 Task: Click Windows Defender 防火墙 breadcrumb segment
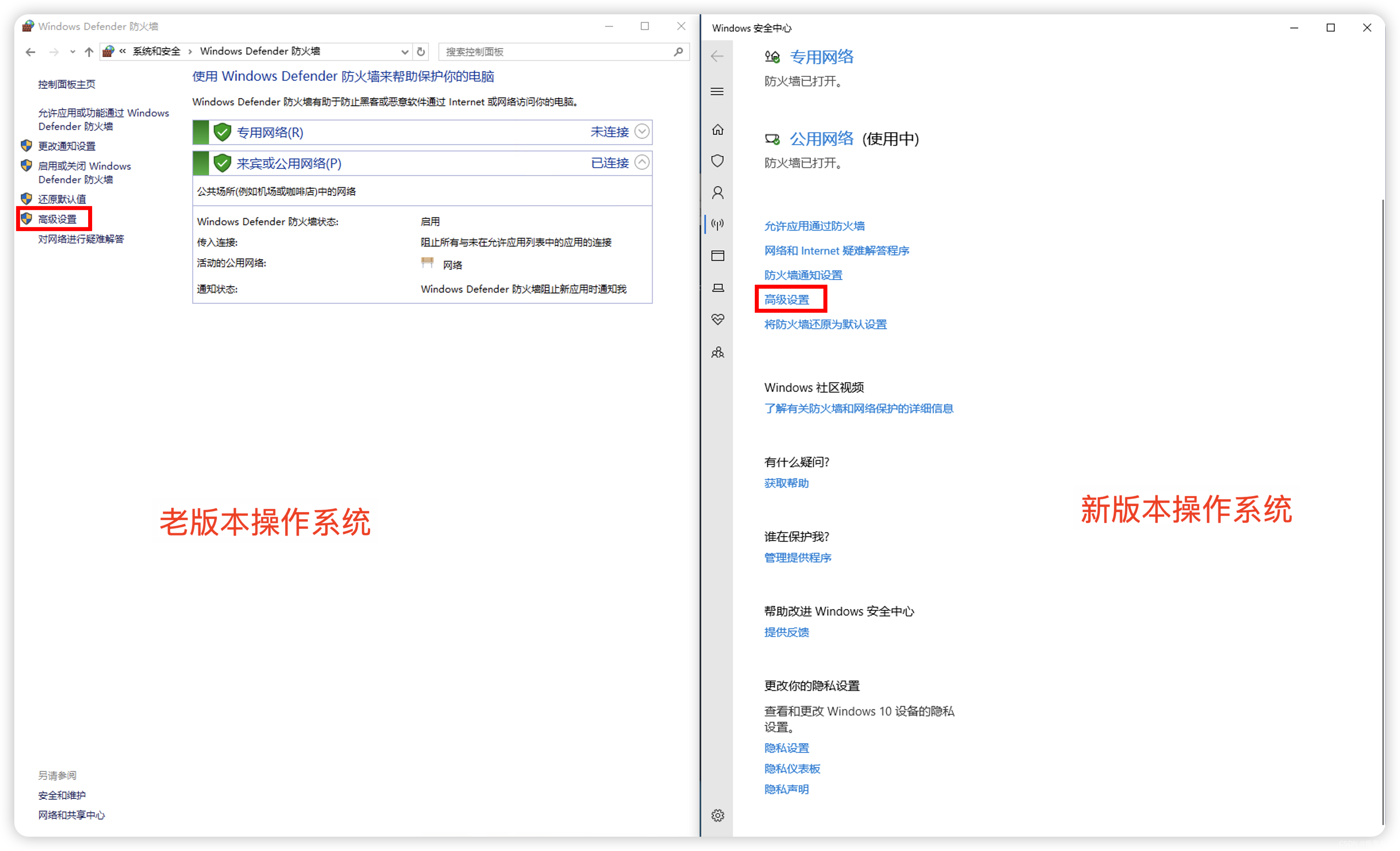point(260,51)
